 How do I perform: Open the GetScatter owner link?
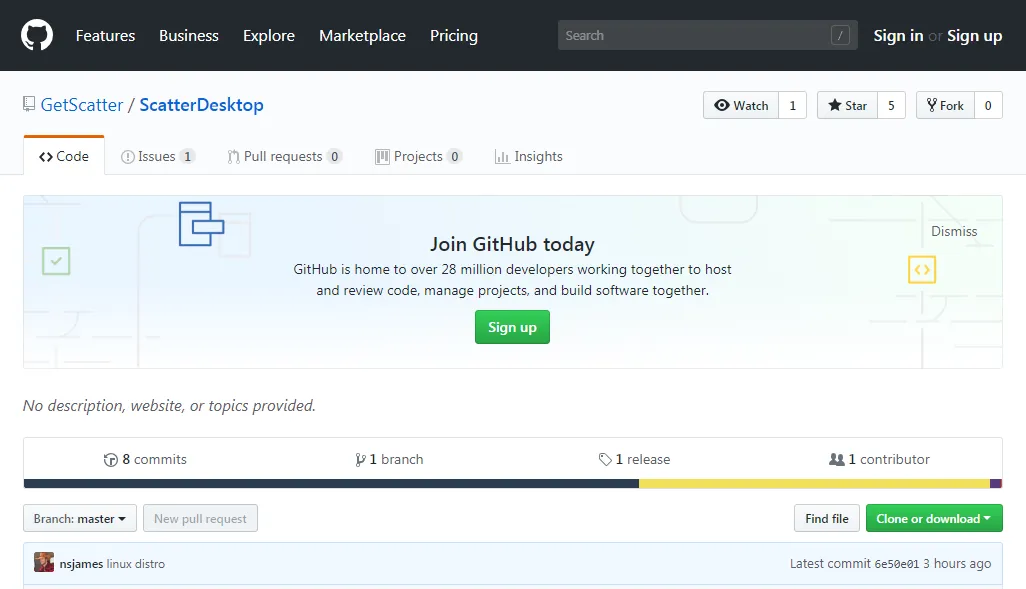82,105
